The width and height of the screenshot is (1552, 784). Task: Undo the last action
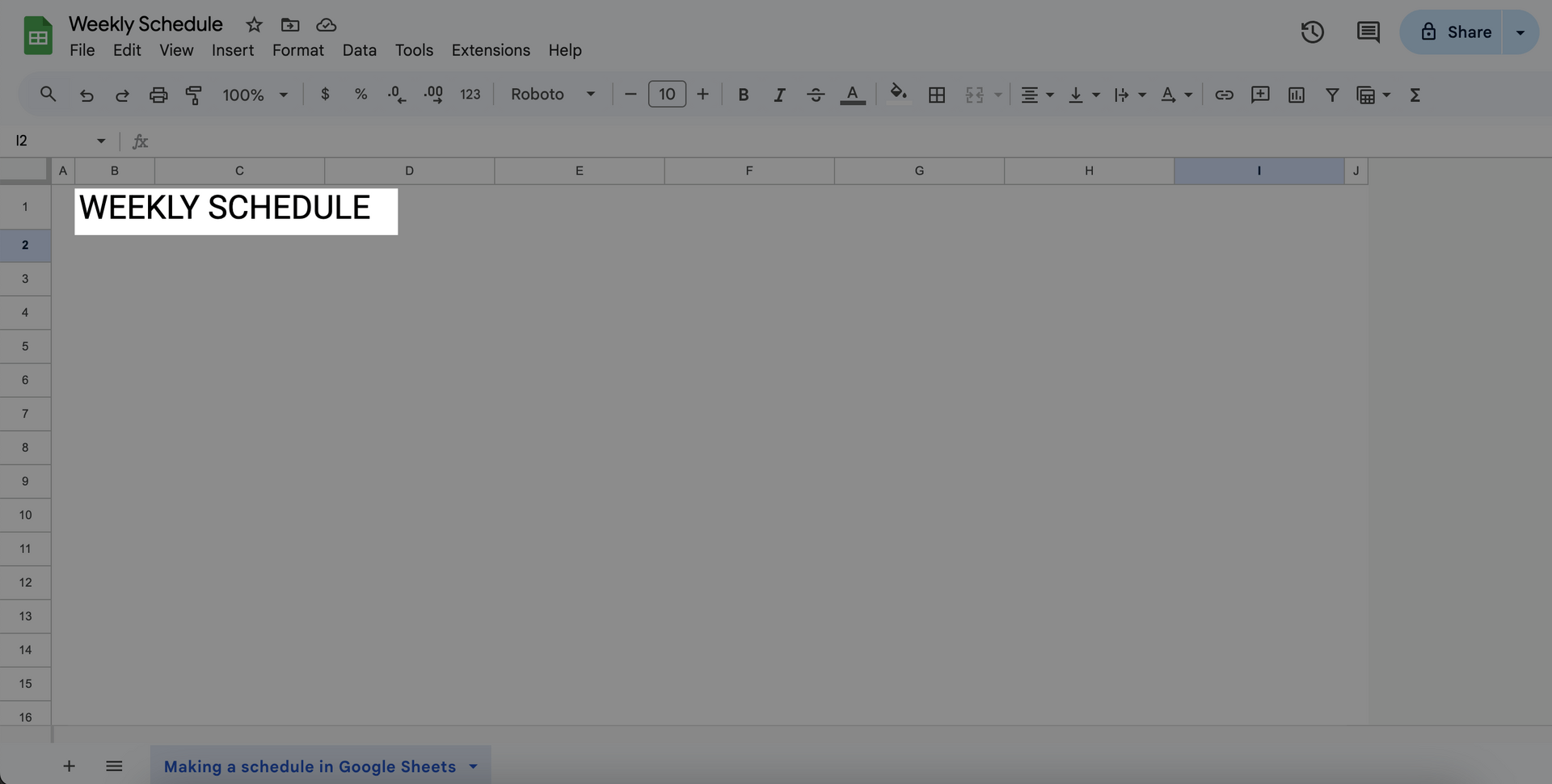tap(86, 95)
